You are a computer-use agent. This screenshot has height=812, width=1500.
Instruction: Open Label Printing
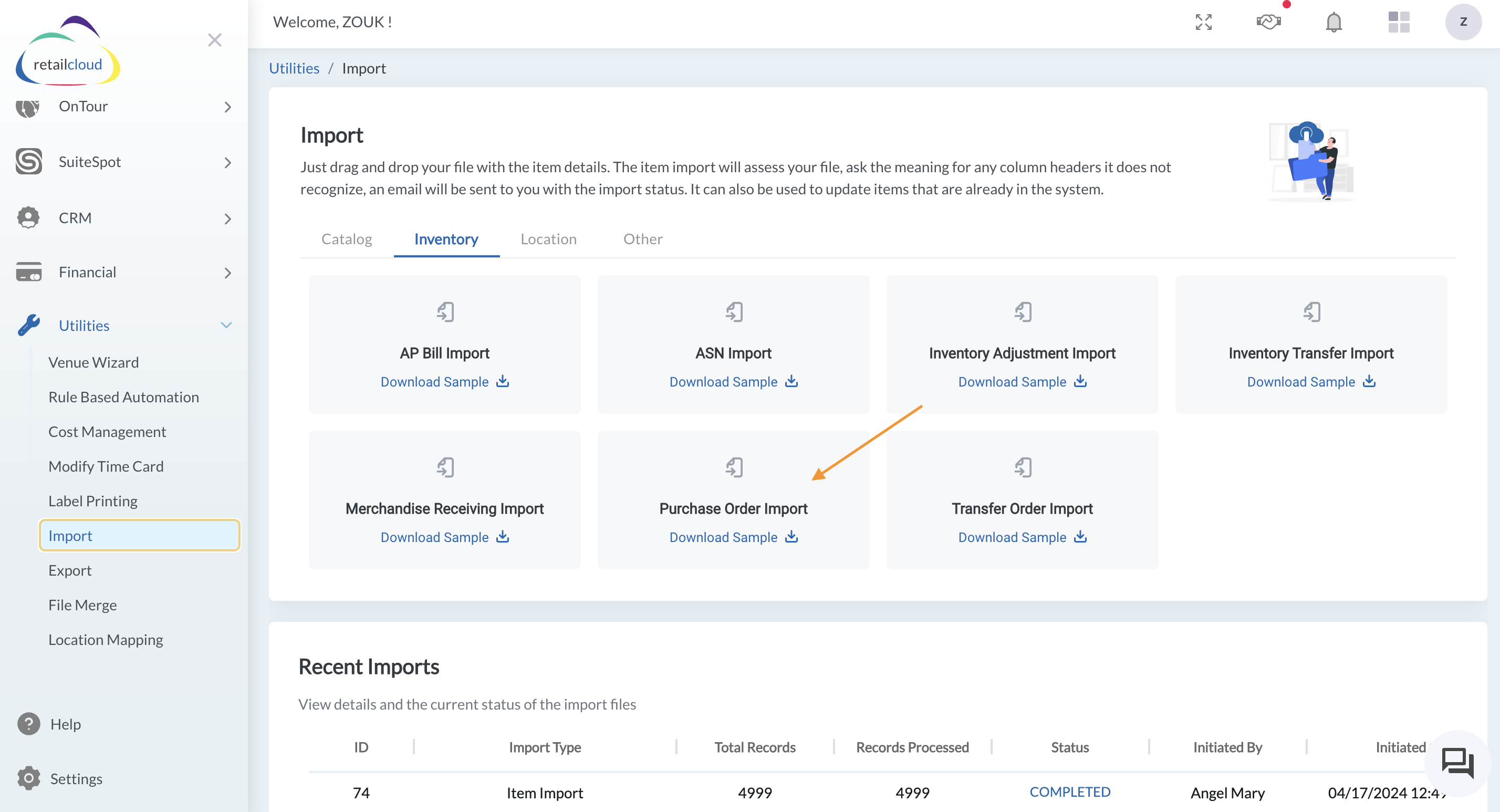tap(92, 501)
